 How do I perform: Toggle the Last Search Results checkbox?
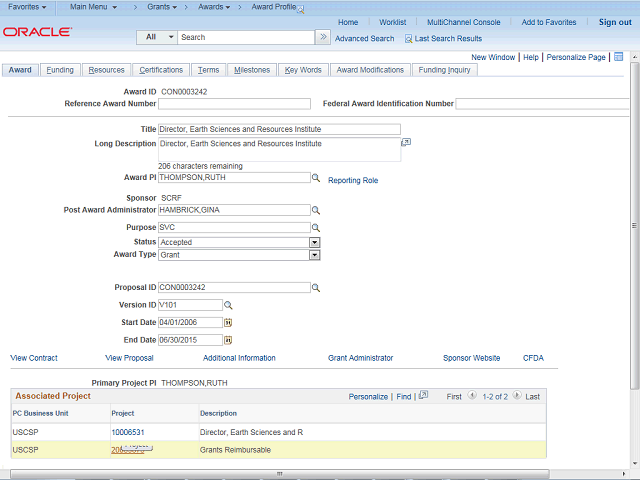pyautogui.click(x=408, y=38)
